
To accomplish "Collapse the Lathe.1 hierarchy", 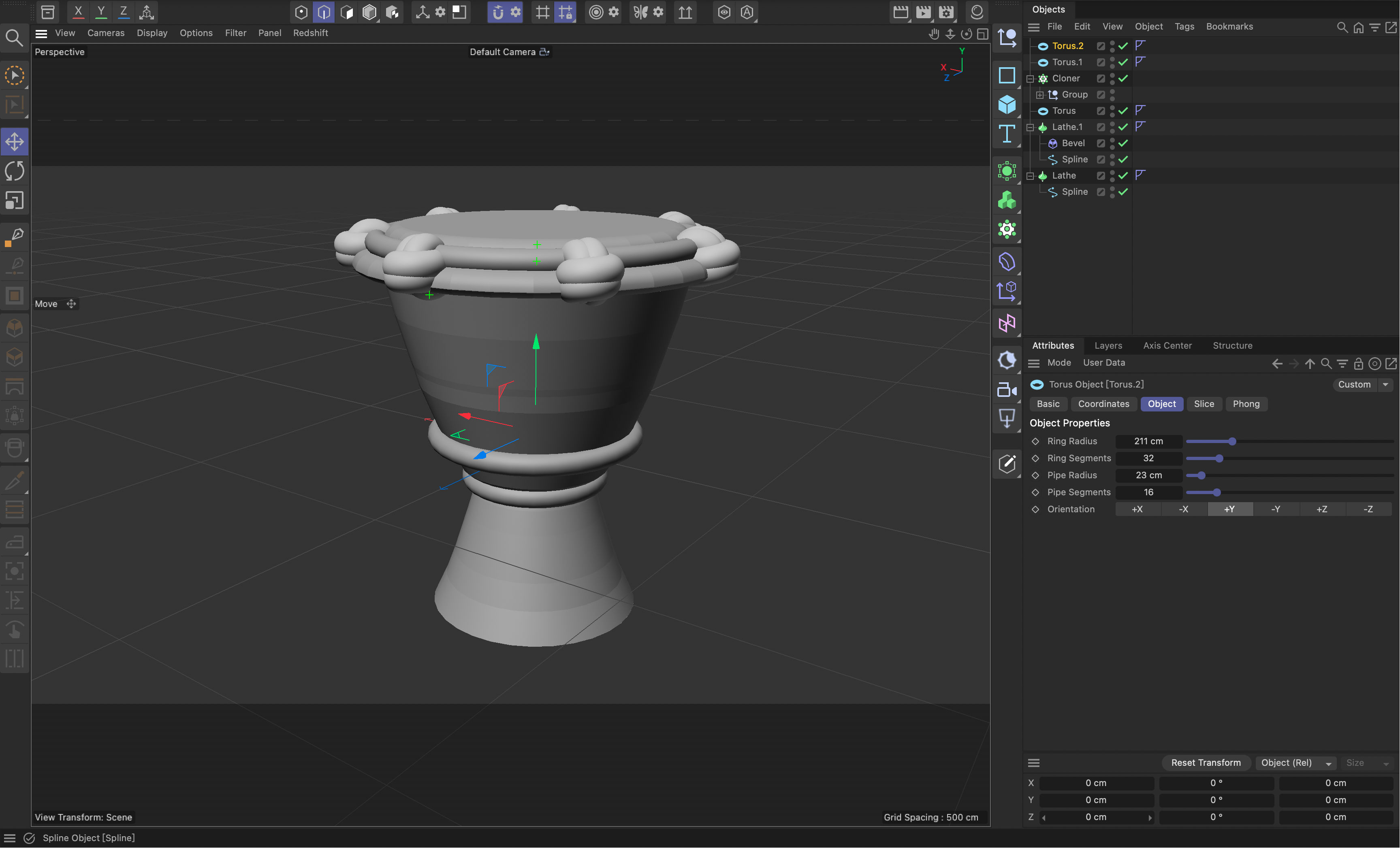I will pos(1031,127).
